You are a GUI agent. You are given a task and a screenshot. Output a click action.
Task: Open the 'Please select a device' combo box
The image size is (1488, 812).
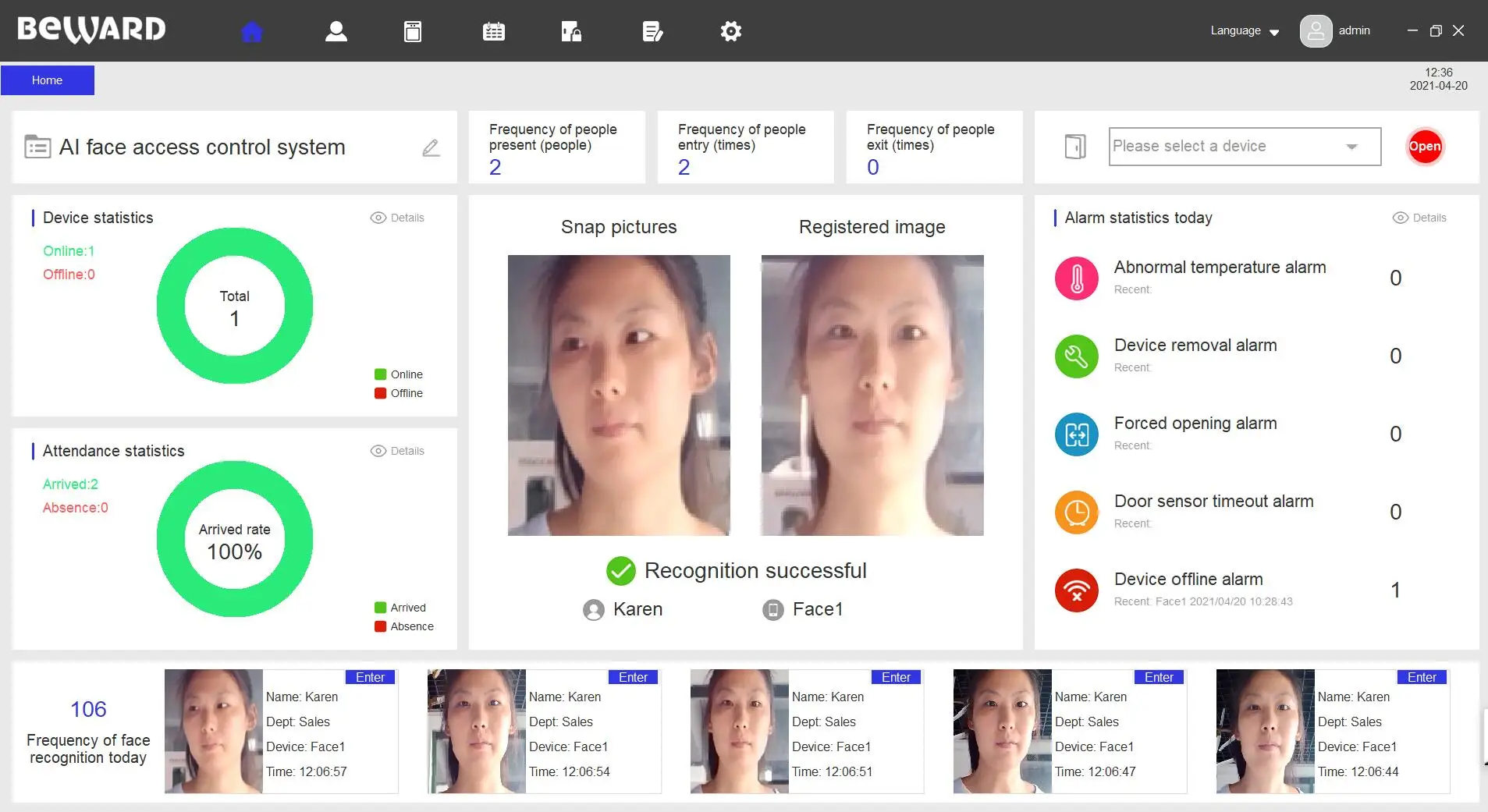click(x=1245, y=147)
